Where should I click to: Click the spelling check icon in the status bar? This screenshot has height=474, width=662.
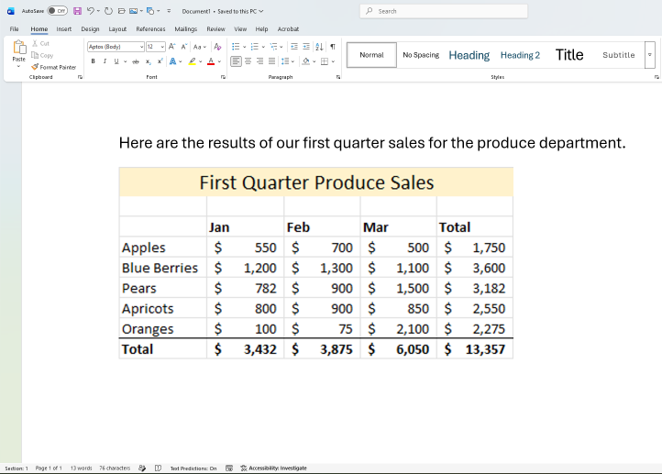(142, 468)
